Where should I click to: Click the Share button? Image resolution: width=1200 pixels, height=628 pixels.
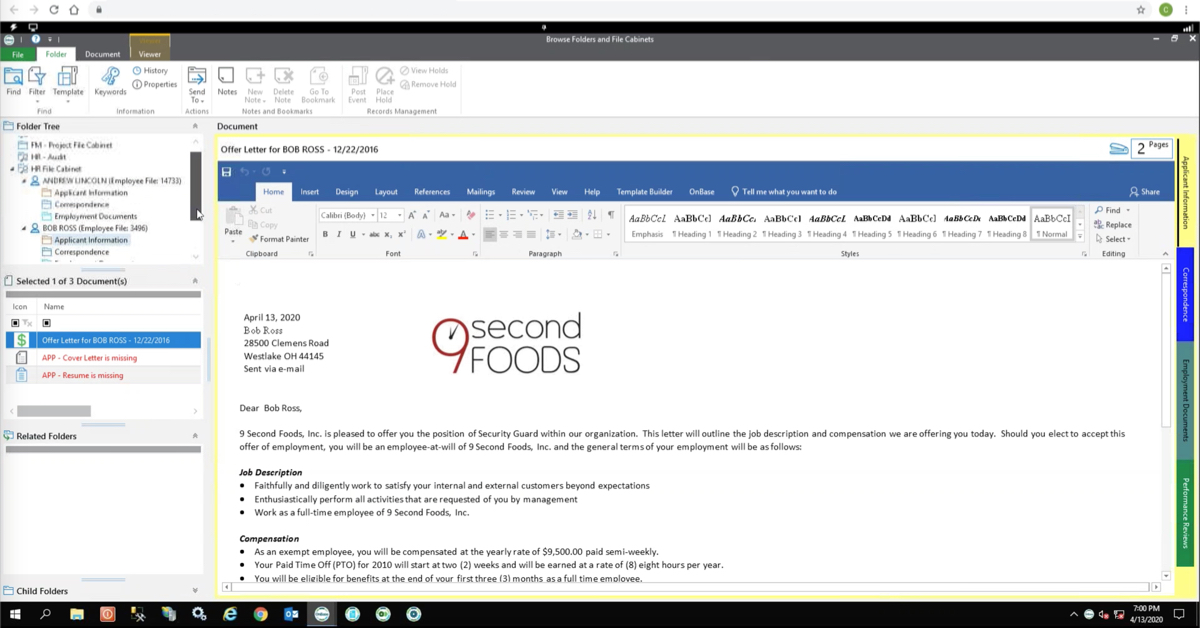tap(1143, 191)
